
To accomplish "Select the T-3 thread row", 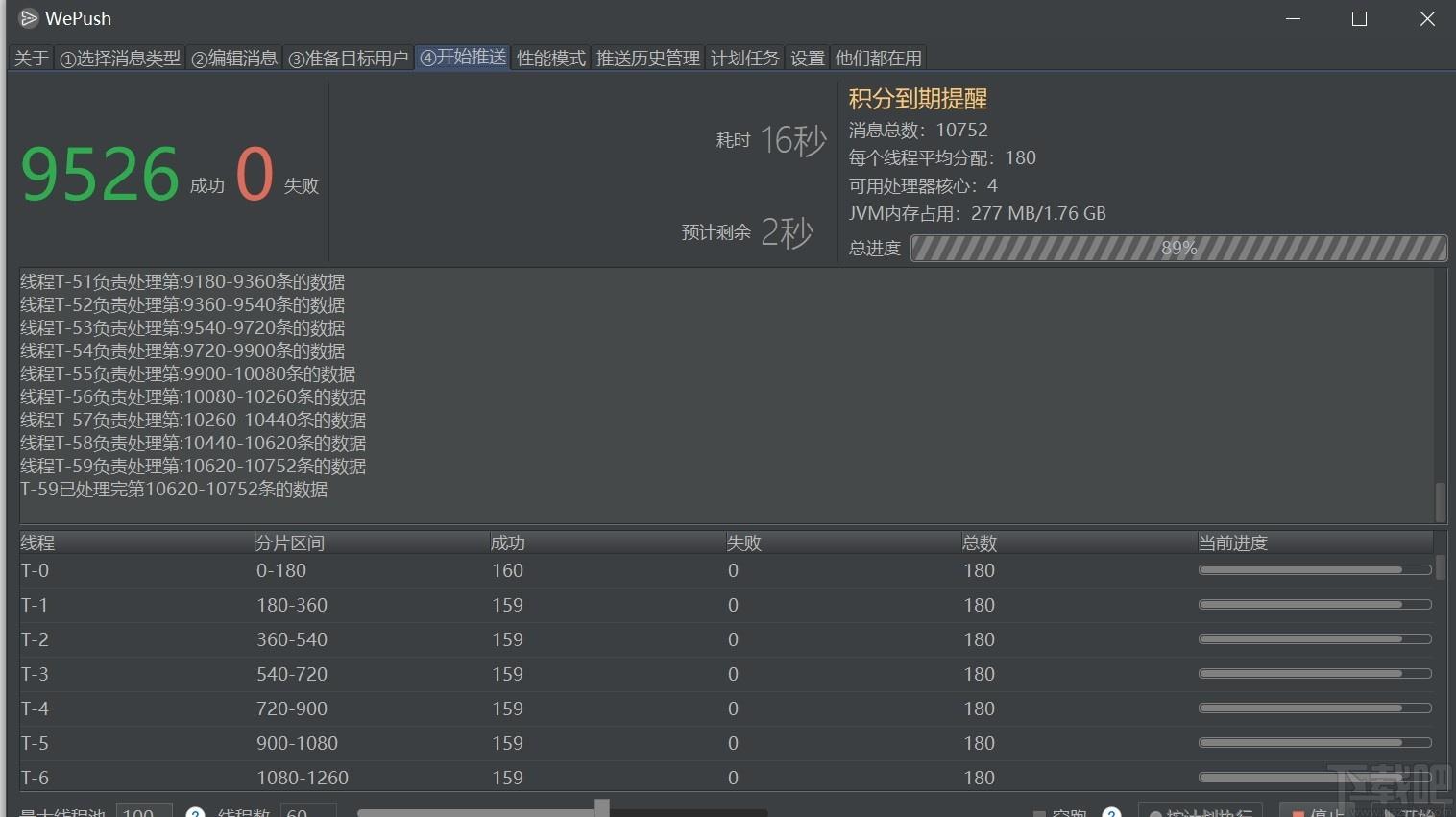I will click(x=726, y=674).
